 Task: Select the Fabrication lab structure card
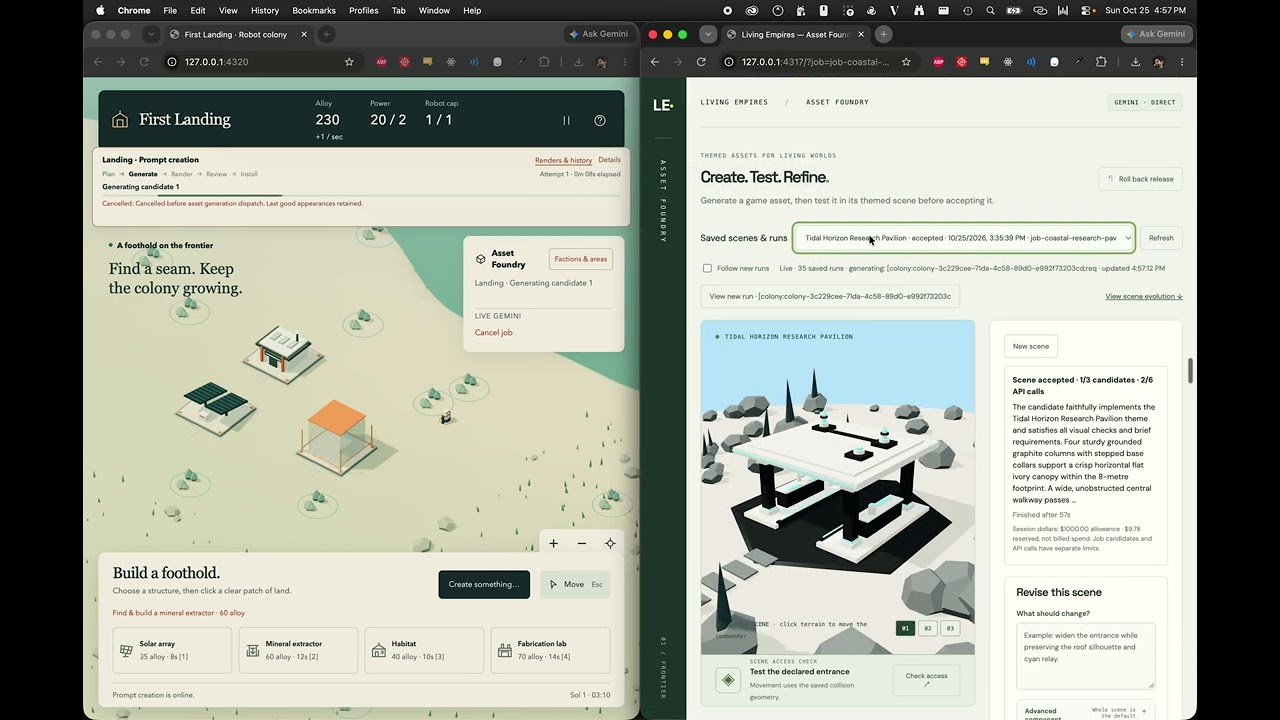coord(550,650)
